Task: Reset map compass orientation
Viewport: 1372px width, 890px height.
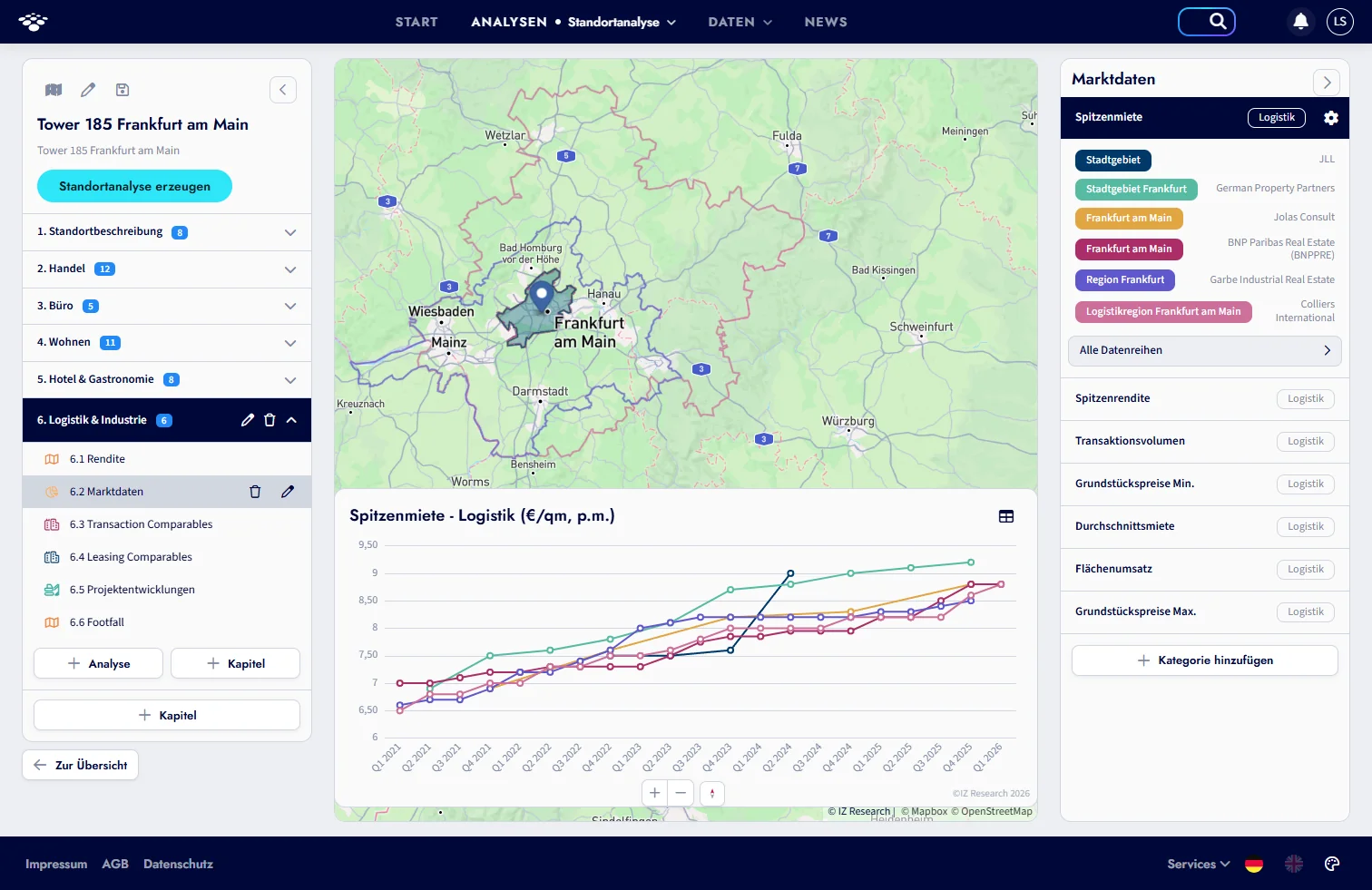Action: tap(712, 793)
